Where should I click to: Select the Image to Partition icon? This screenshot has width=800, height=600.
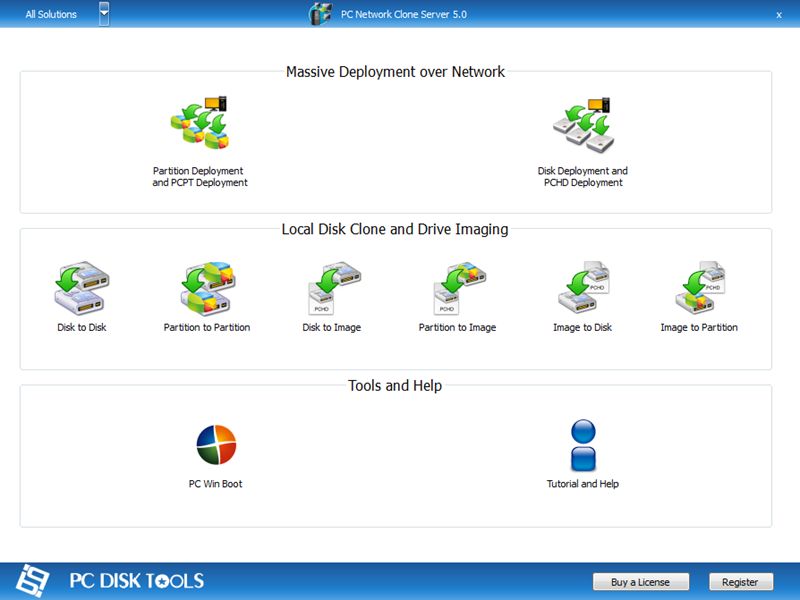point(700,287)
